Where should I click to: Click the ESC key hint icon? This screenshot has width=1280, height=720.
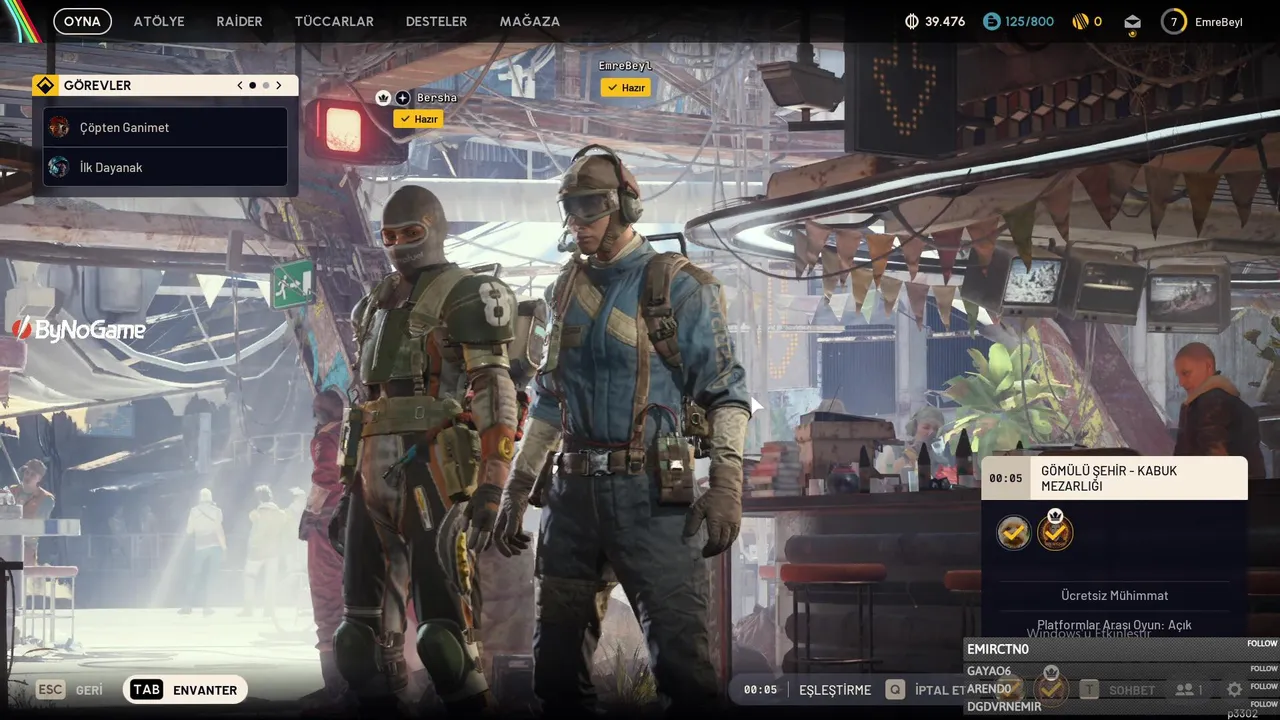pos(50,690)
